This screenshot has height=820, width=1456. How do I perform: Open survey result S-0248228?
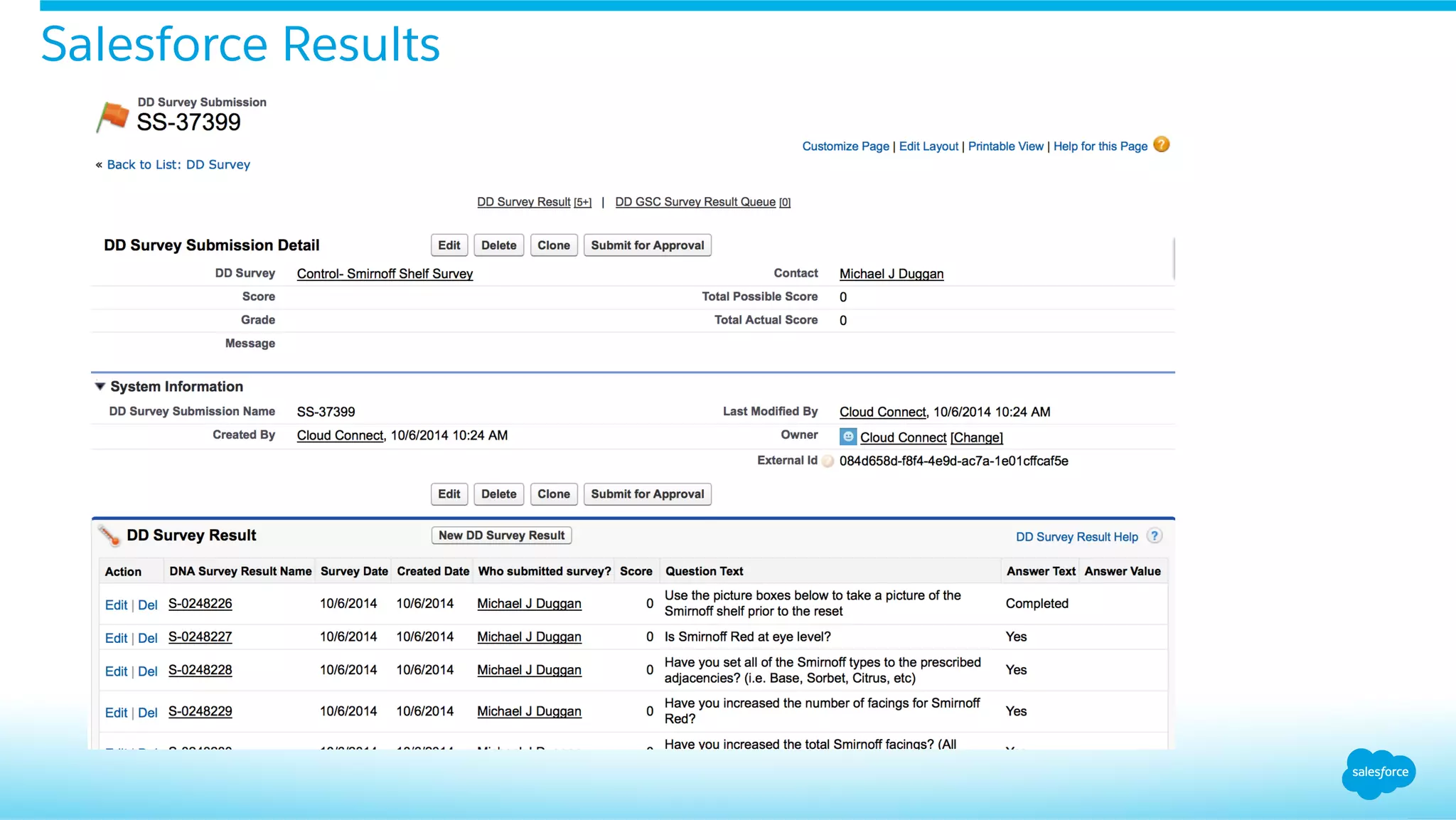(x=200, y=670)
